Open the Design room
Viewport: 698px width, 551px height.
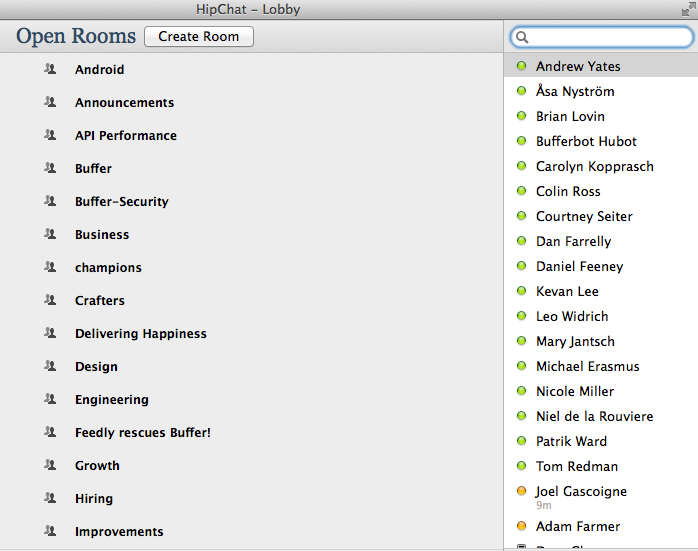point(96,367)
